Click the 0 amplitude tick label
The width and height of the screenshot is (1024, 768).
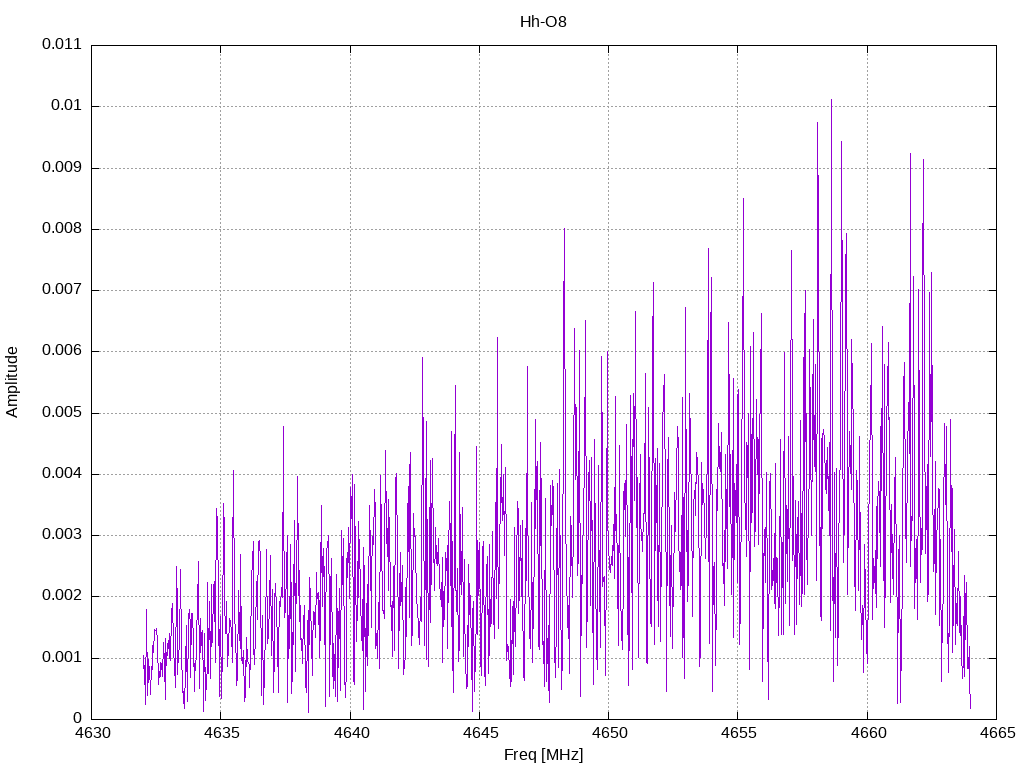click(x=77, y=719)
